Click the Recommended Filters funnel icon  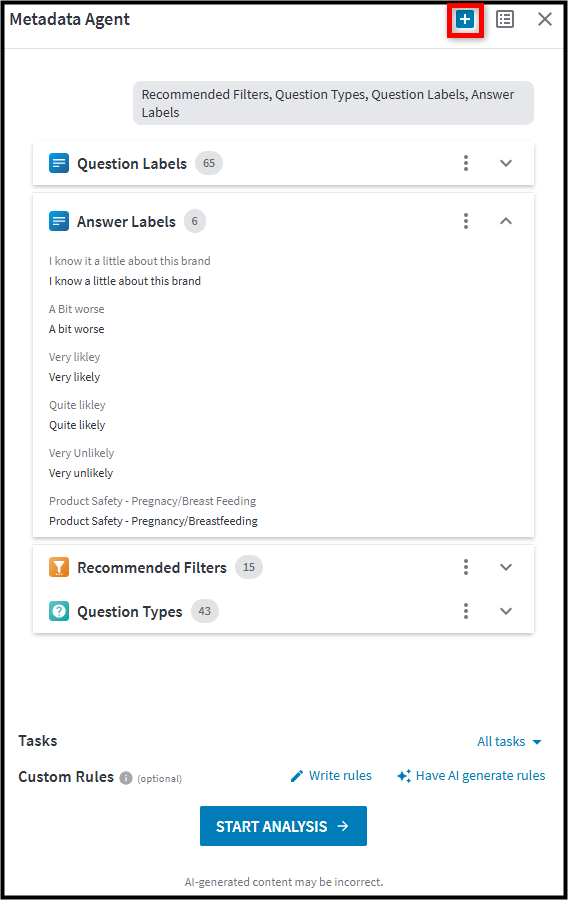click(x=59, y=567)
